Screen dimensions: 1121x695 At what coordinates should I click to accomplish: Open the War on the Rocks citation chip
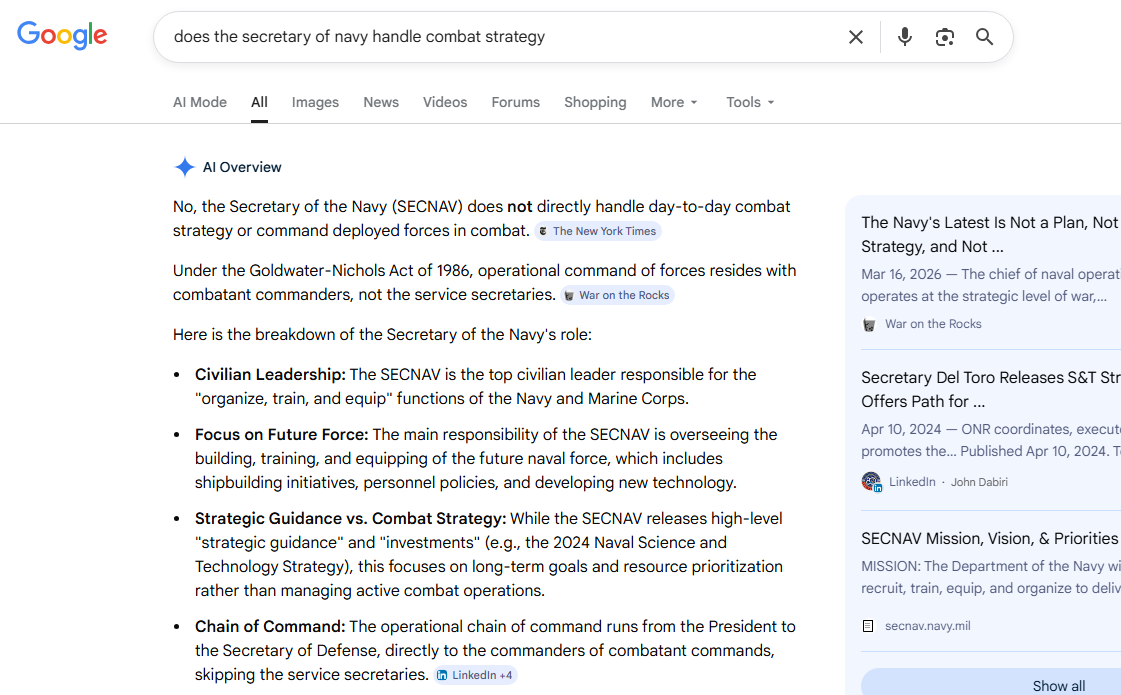(617, 295)
